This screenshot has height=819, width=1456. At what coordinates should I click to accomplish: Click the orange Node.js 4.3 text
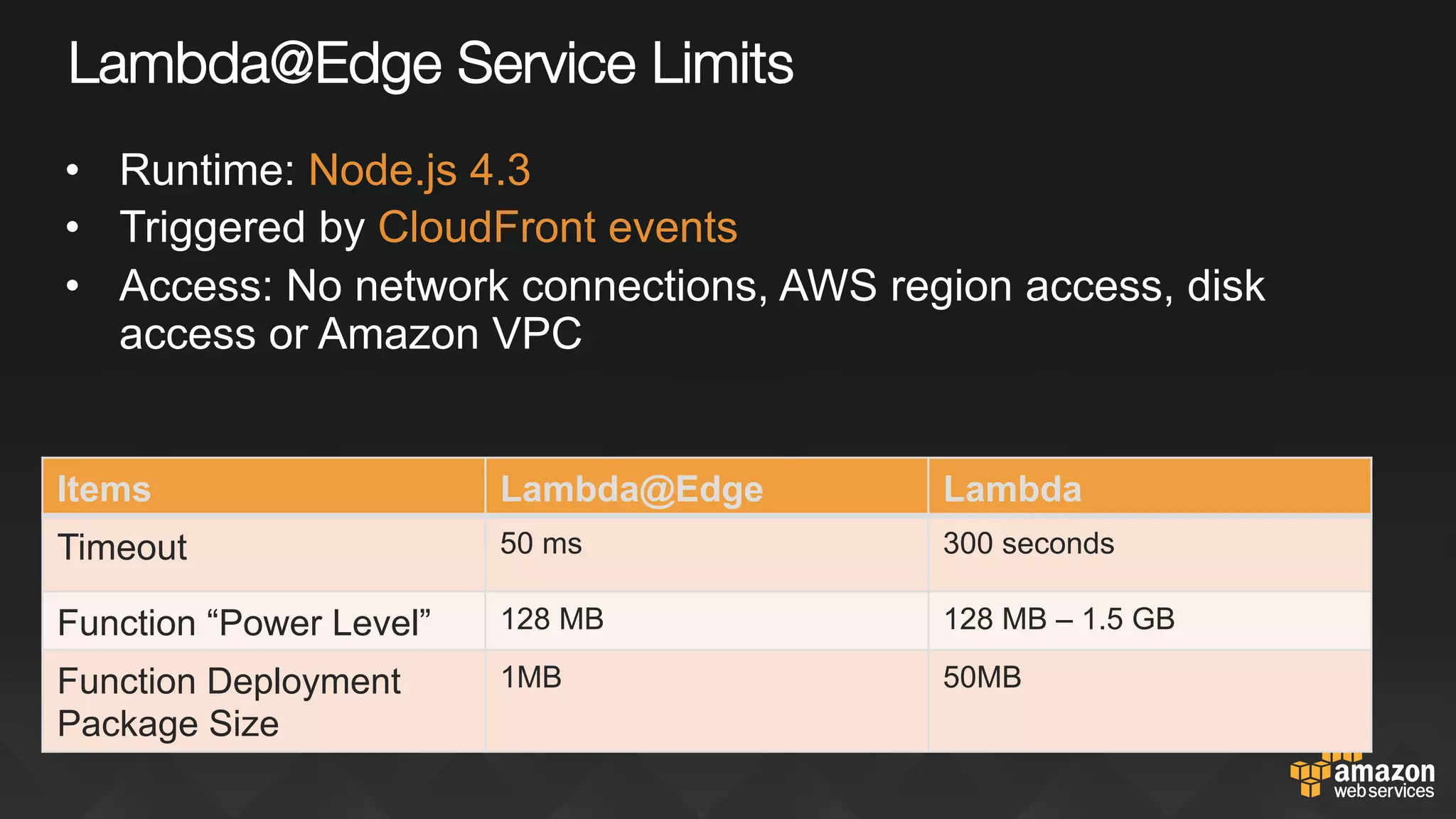point(419,171)
